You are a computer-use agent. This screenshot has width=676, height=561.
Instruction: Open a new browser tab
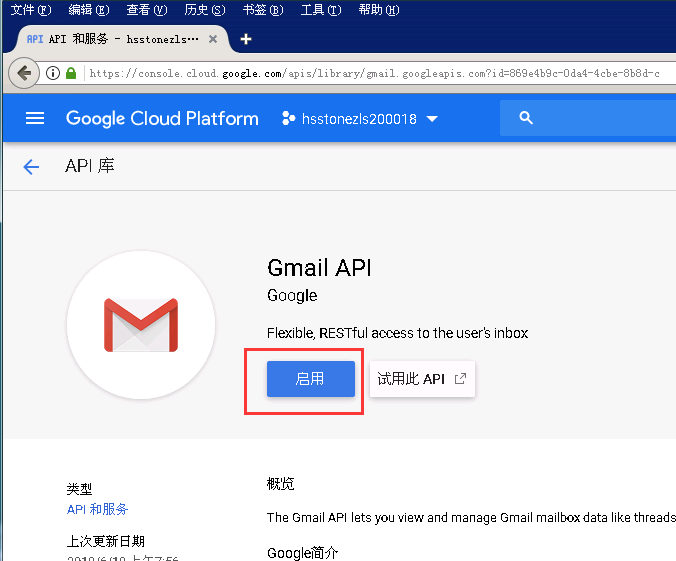click(x=246, y=39)
